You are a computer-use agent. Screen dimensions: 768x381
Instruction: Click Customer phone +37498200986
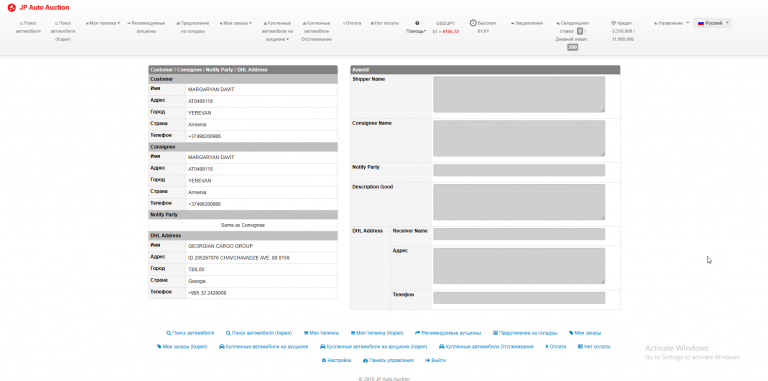pyautogui.click(x=204, y=136)
